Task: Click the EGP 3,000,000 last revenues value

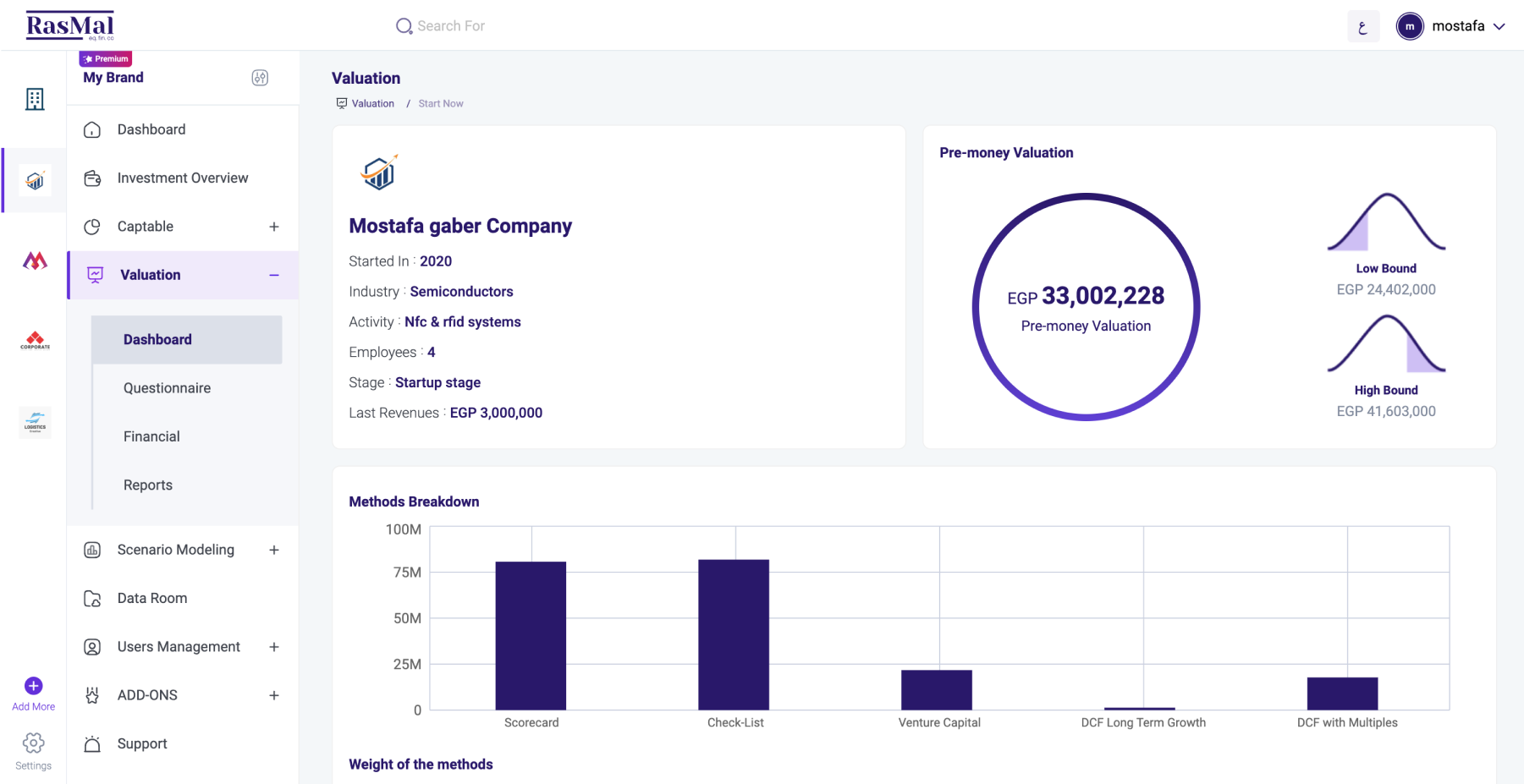Action: coord(496,413)
